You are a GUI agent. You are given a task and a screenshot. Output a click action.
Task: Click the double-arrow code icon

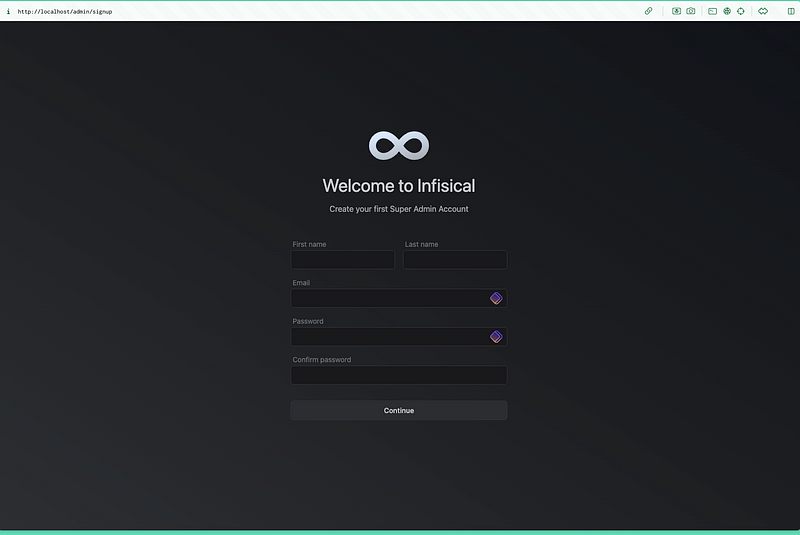[763, 11]
